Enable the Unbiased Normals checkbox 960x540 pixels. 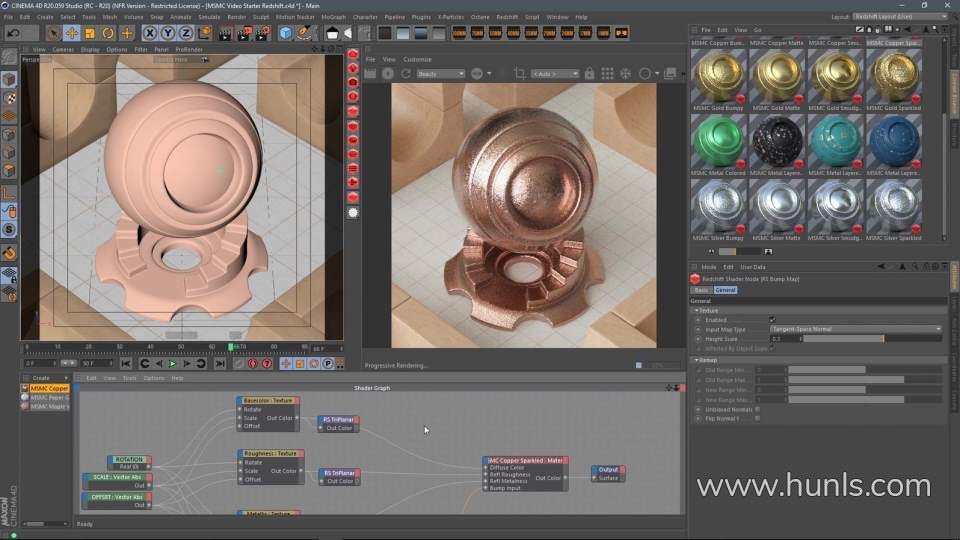pos(757,408)
